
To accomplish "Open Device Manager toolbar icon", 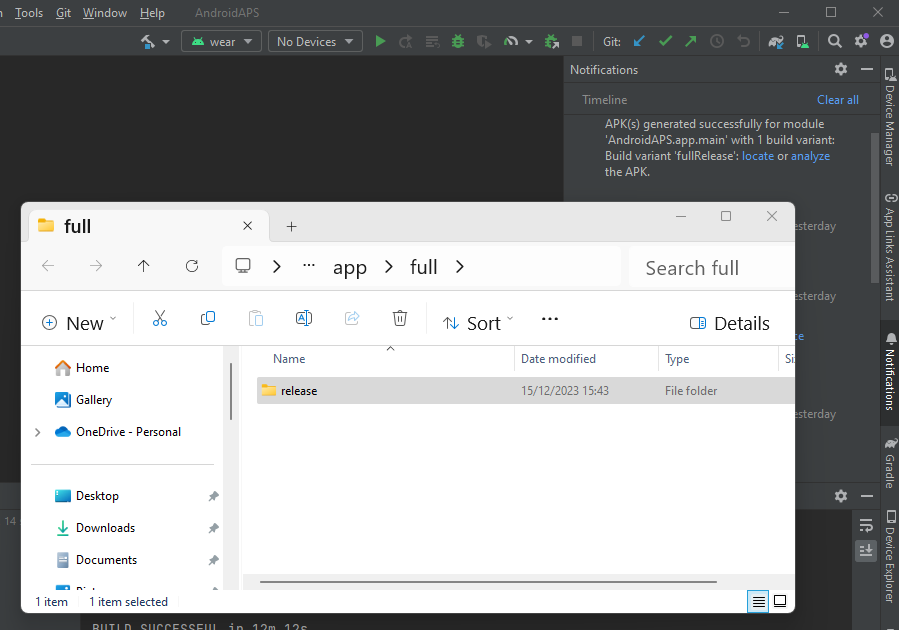I will coord(802,41).
